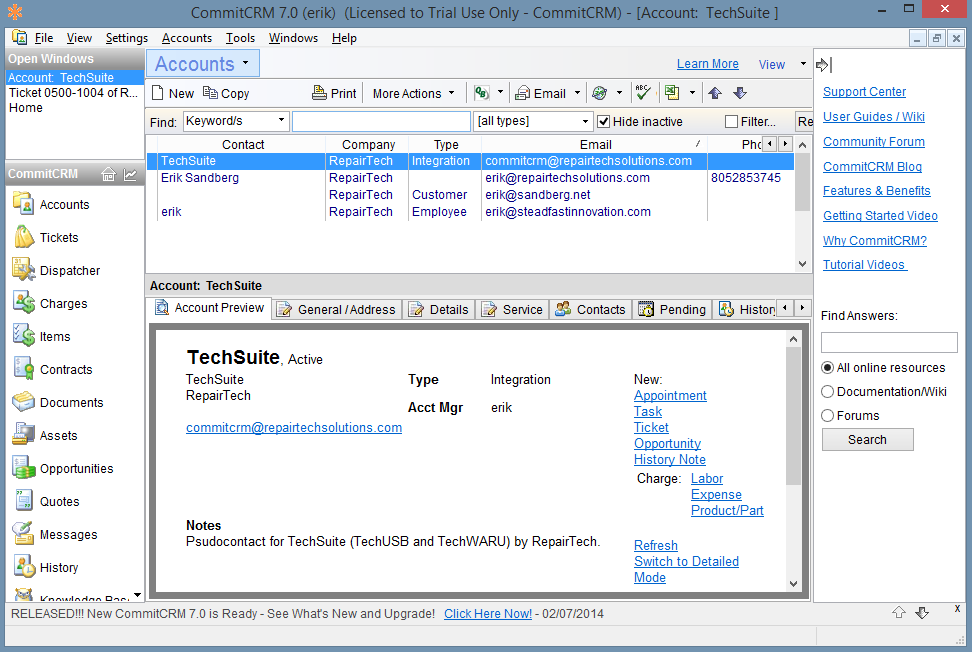
Task: Click the home icon in CommitCRM header
Action: 108,174
